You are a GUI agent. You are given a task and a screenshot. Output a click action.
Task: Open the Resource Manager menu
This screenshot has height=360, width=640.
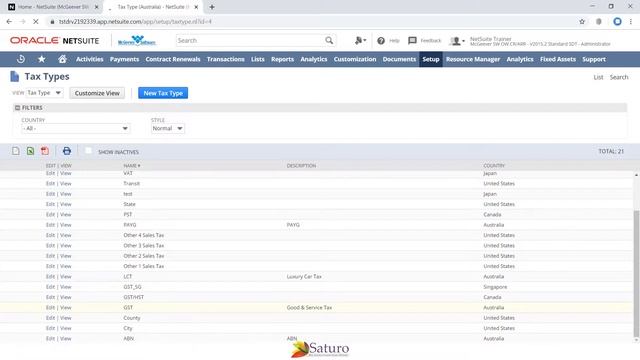click(473, 59)
